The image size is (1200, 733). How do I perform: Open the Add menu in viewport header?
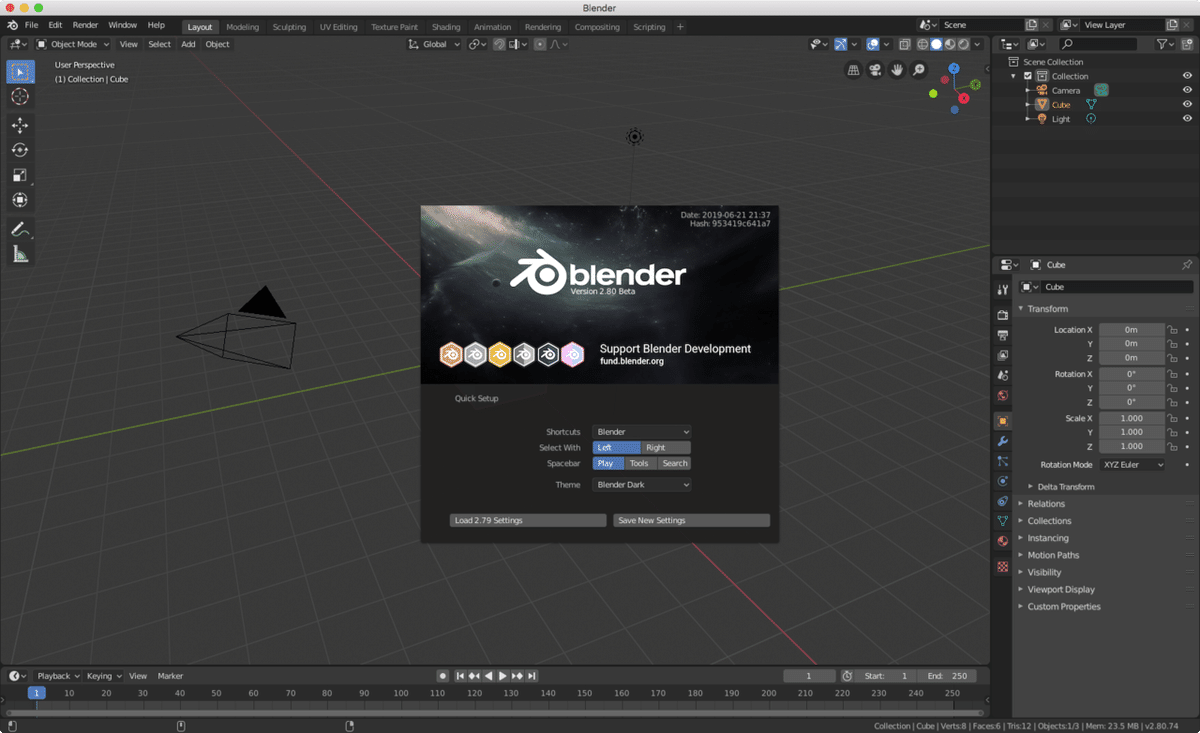tap(188, 44)
